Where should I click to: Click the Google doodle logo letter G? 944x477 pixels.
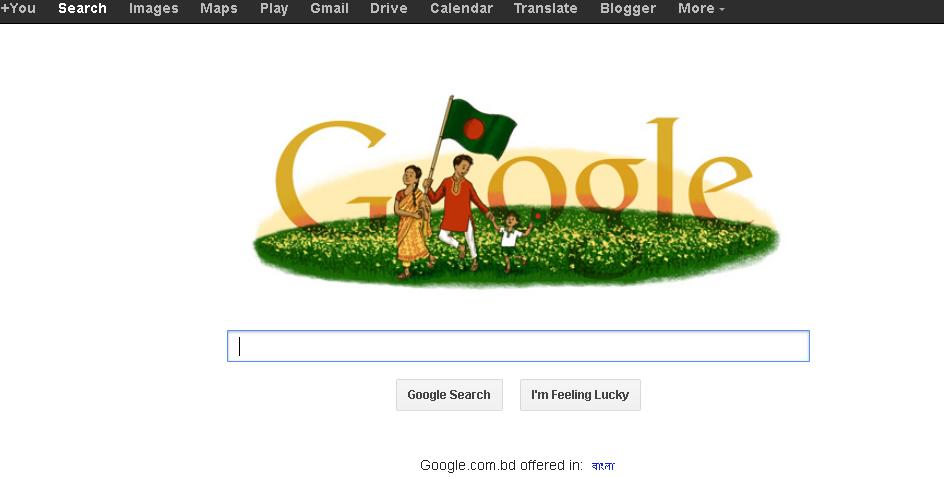(x=331, y=173)
